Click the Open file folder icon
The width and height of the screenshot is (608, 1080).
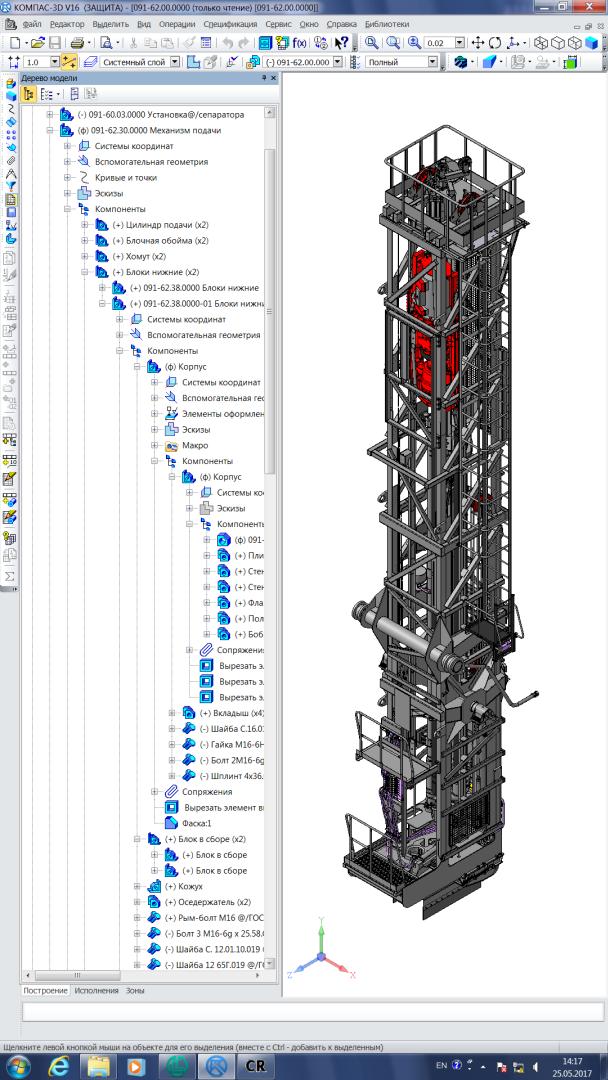tap(38, 43)
